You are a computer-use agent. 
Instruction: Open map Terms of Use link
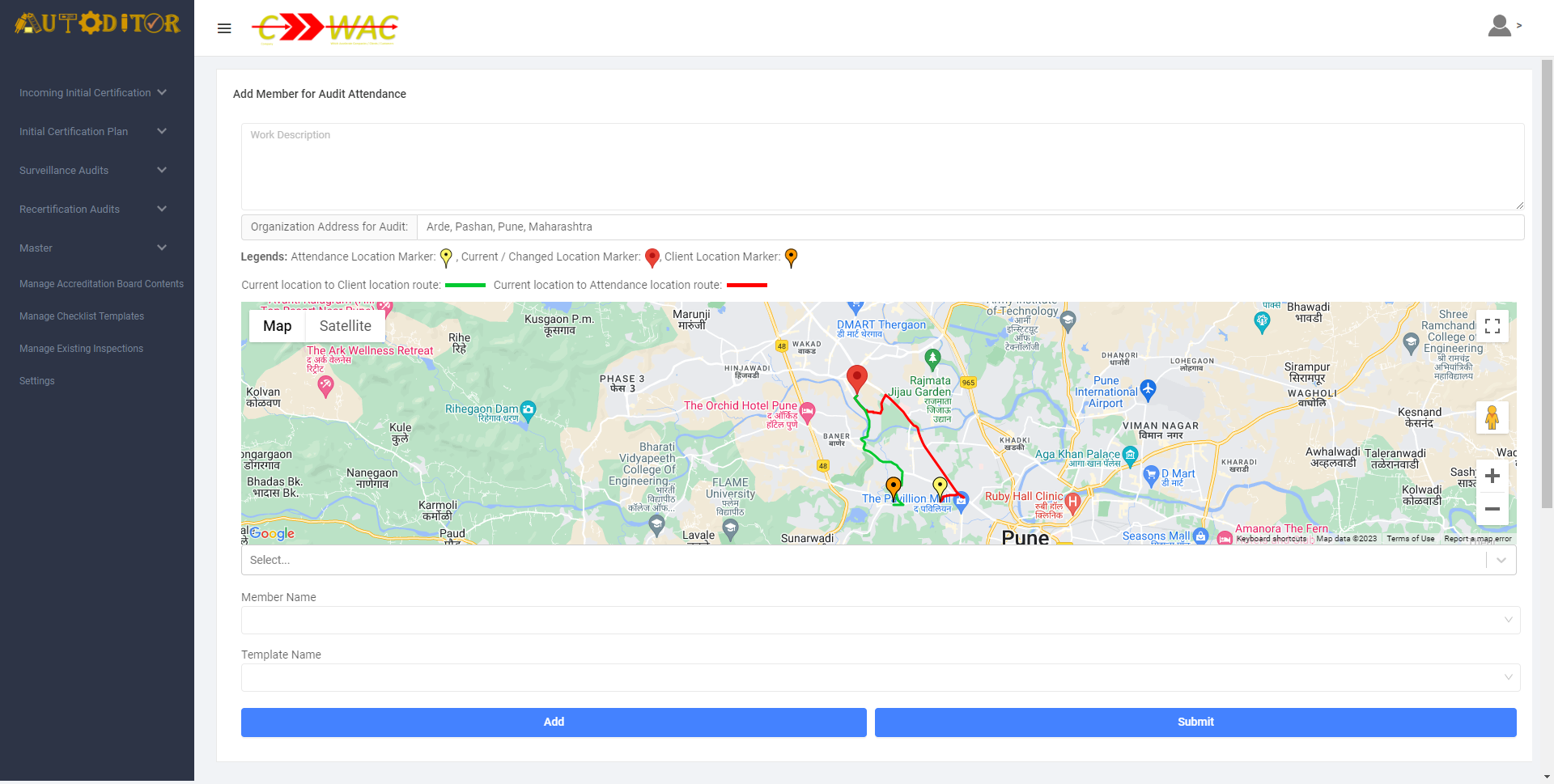tap(1410, 539)
